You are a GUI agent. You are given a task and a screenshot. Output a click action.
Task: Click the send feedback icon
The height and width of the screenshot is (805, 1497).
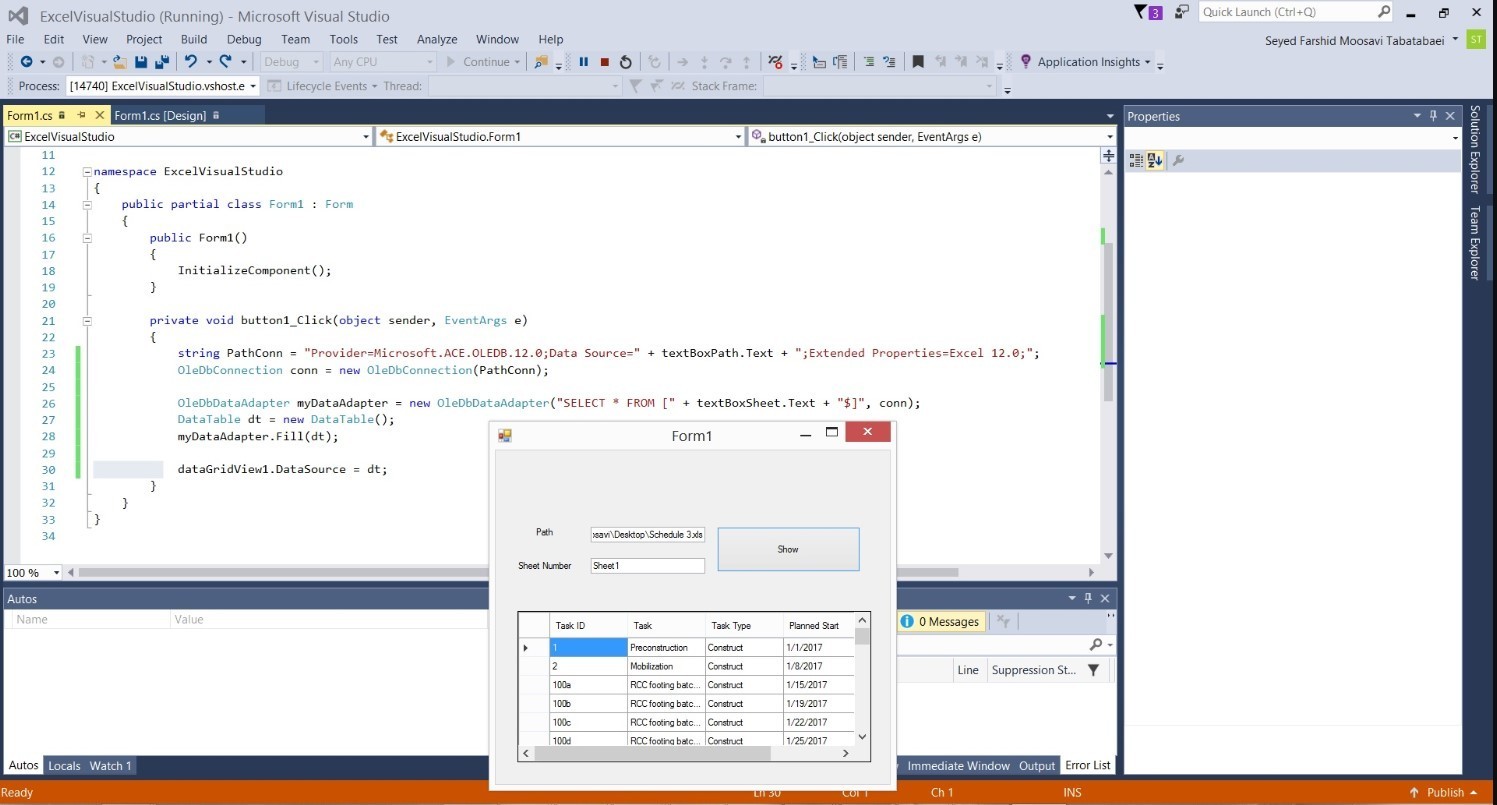tap(1182, 13)
